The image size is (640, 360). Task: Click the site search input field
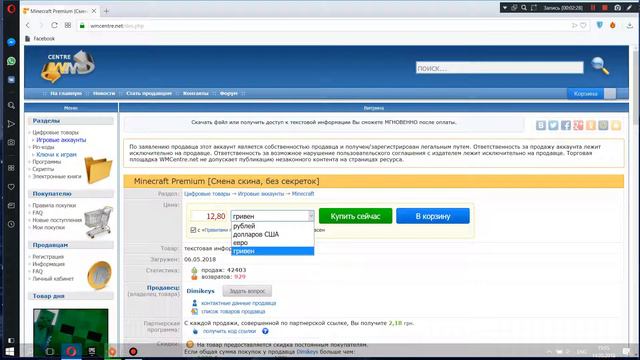[x=500, y=68]
